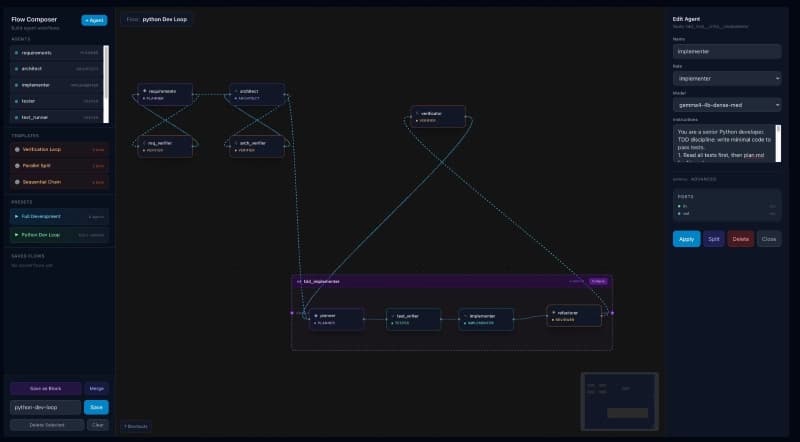Select the test_writer node in the block
800x442 pixels.
413,319
